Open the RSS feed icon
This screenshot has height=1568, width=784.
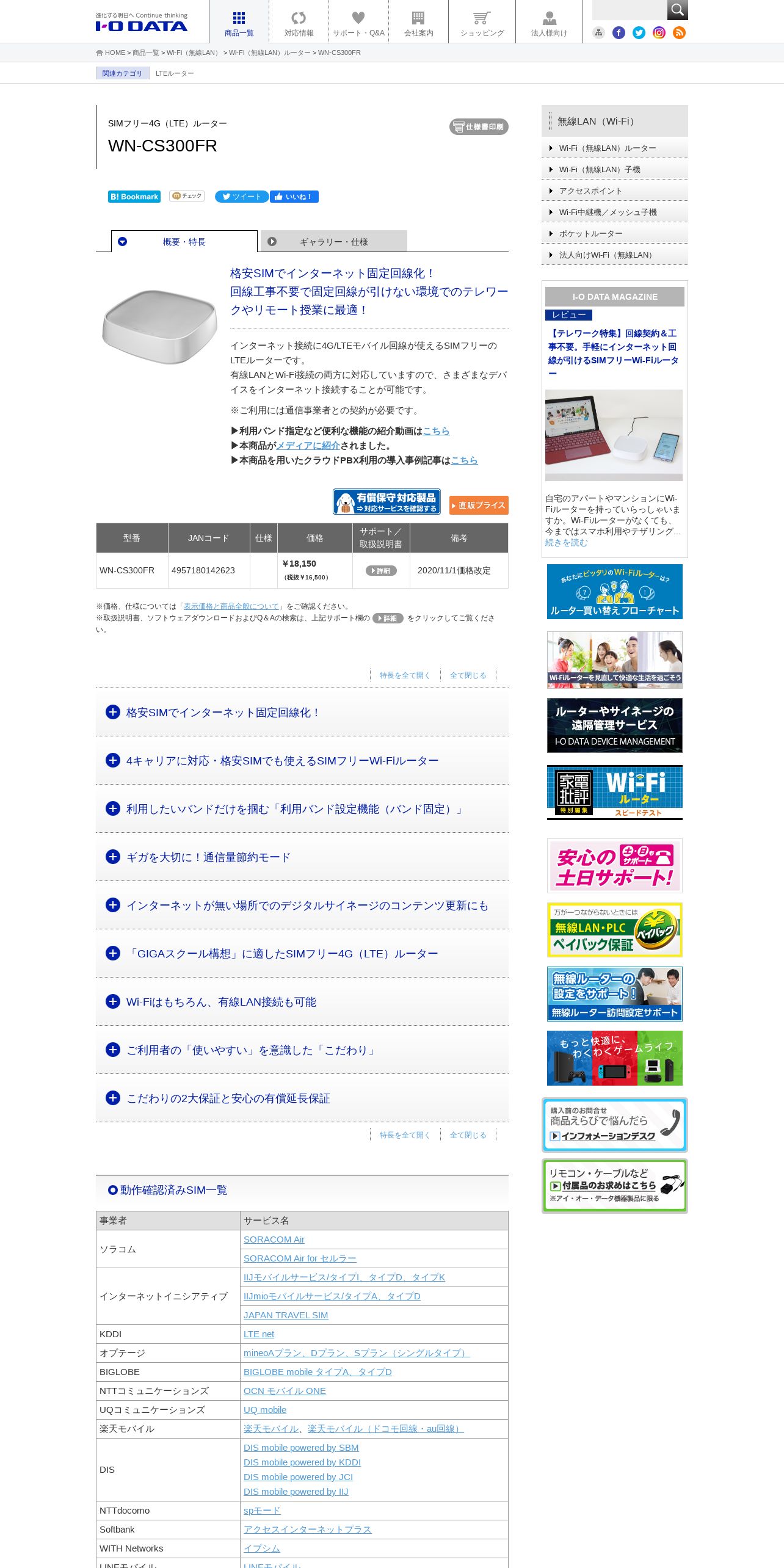(x=679, y=32)
